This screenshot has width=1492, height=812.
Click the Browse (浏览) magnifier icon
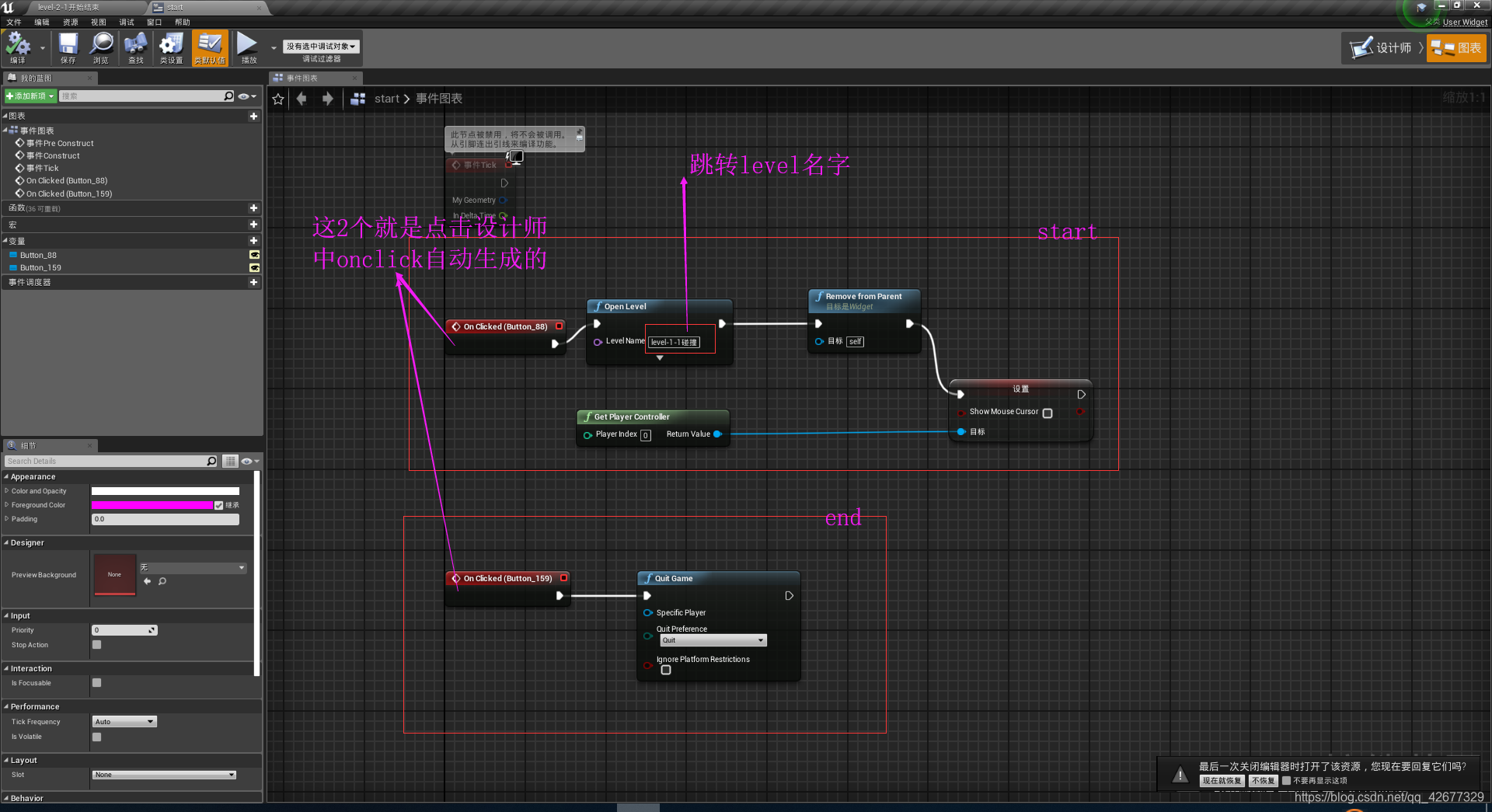coord(101,47)
